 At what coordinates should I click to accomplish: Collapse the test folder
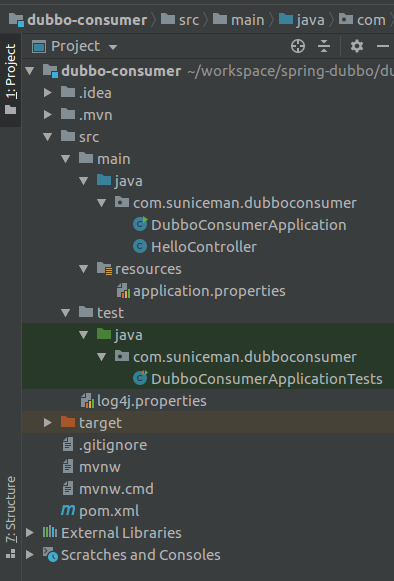(66, 313)
